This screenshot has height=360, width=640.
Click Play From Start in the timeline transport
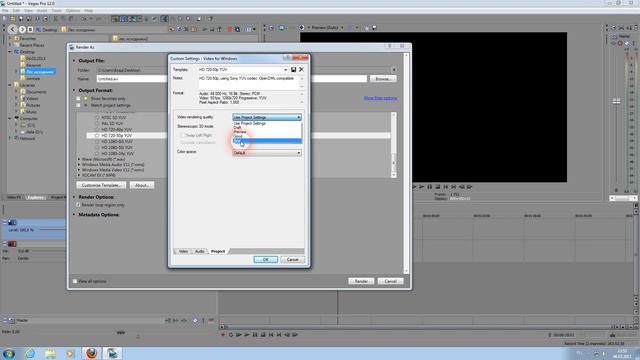(x=239, y=335)
